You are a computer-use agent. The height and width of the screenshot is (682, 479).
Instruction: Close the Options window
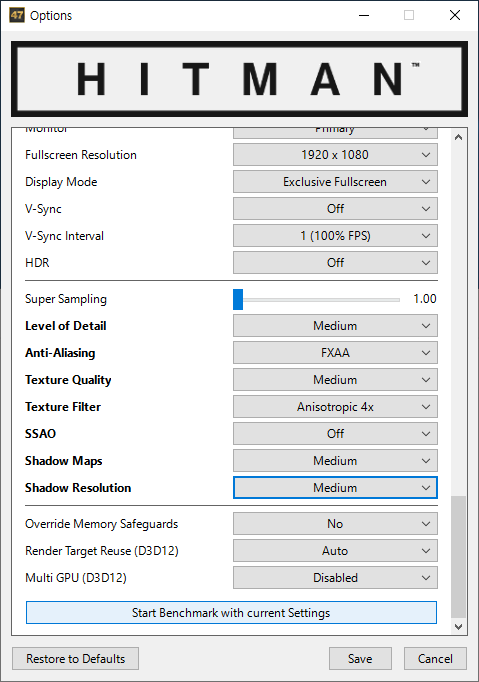click(455, 15)
